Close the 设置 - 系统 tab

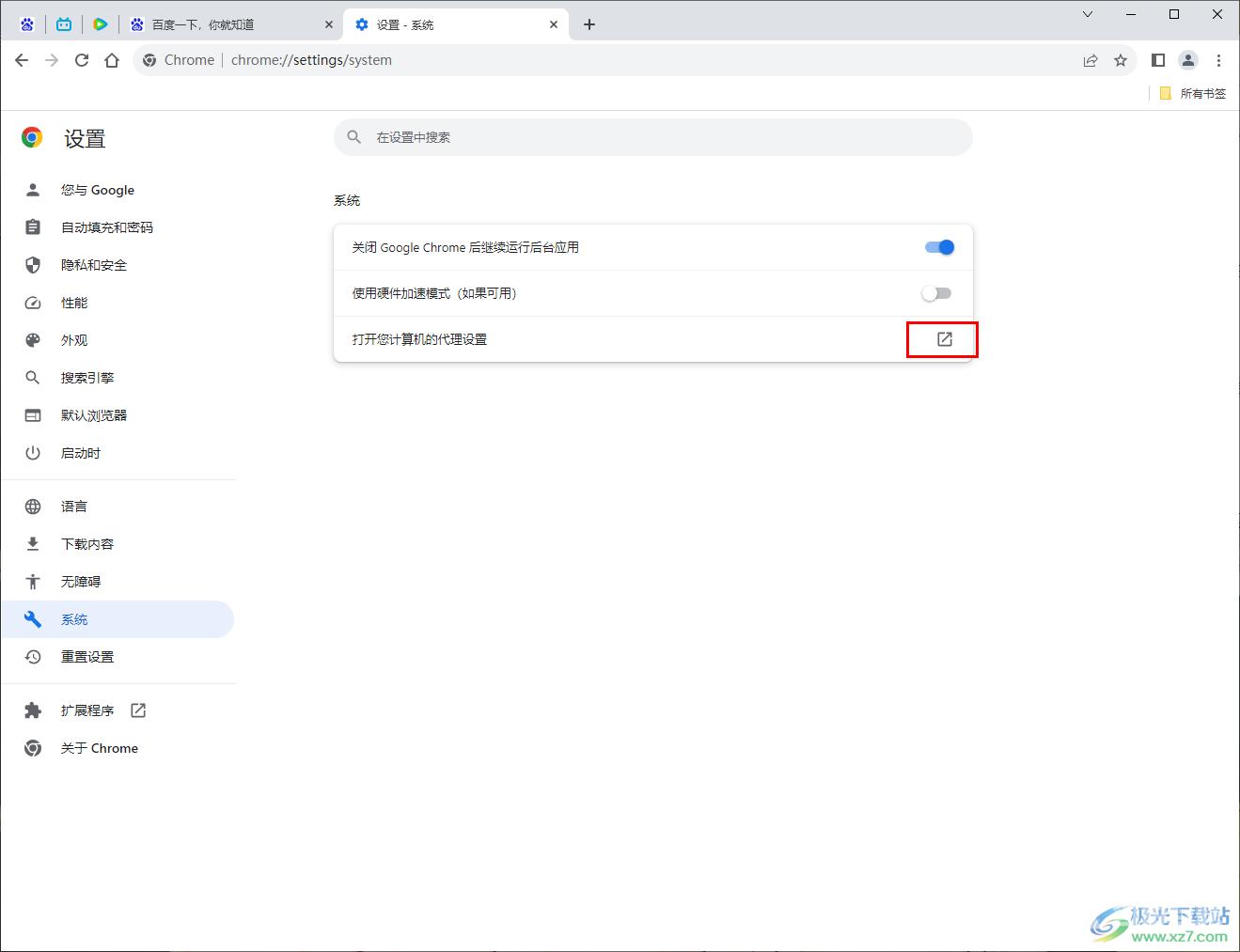(x=555, y=24)
